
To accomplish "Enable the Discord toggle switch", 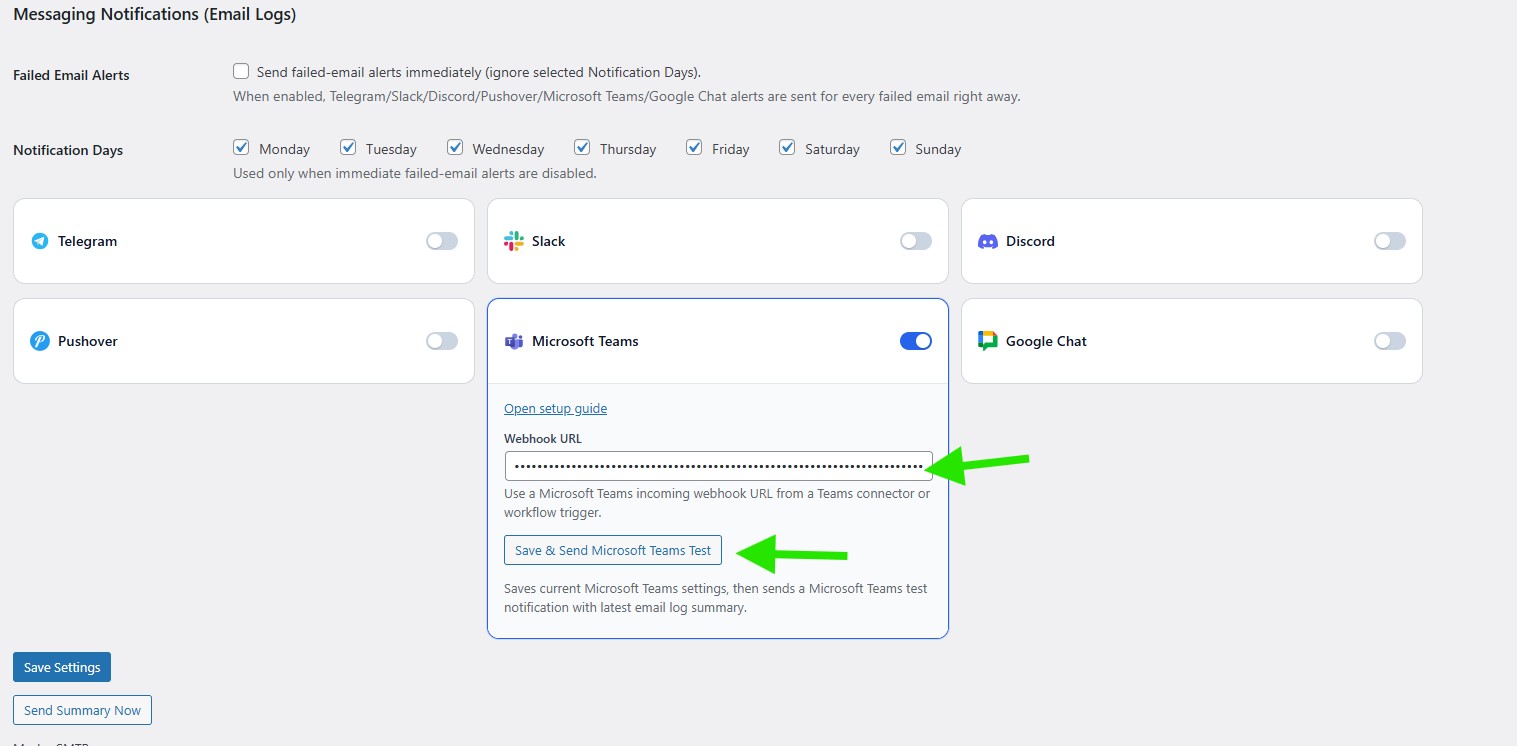I will tap(1390, 241).
